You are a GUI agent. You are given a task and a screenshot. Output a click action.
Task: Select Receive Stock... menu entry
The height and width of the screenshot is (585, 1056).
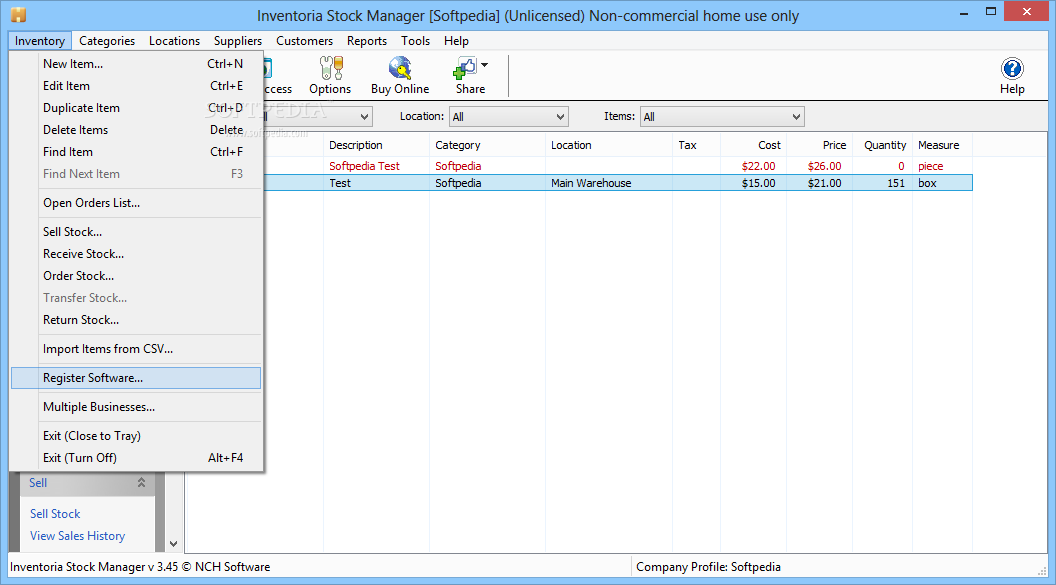136,254
